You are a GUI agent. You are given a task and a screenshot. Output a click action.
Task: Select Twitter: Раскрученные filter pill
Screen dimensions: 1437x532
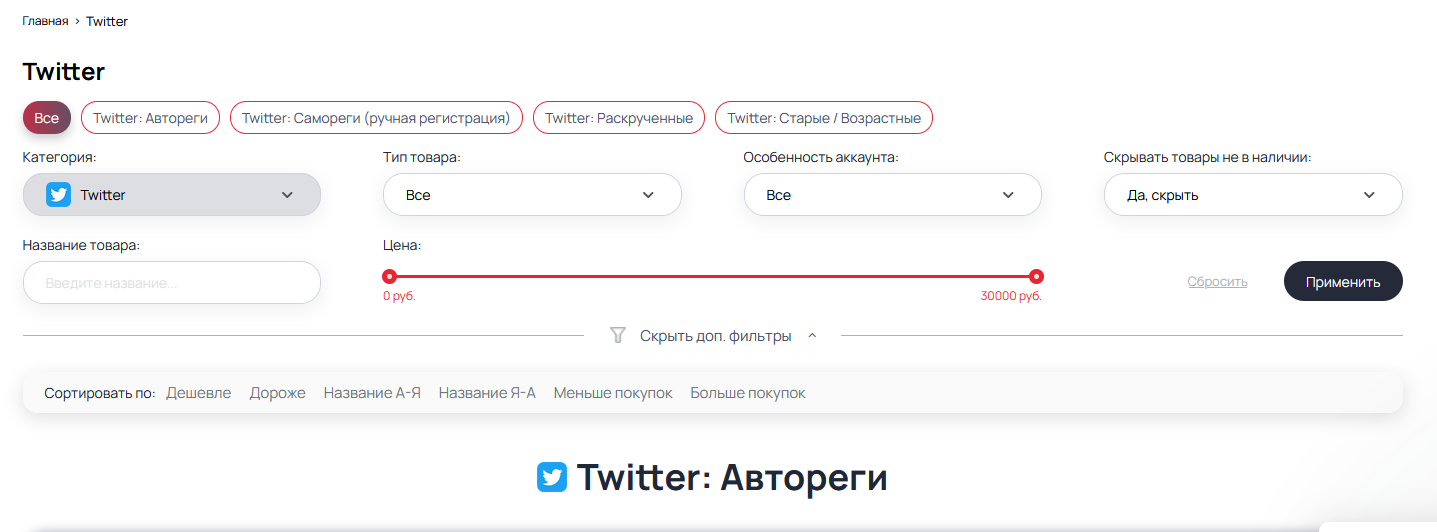click(x=618, y=118)
